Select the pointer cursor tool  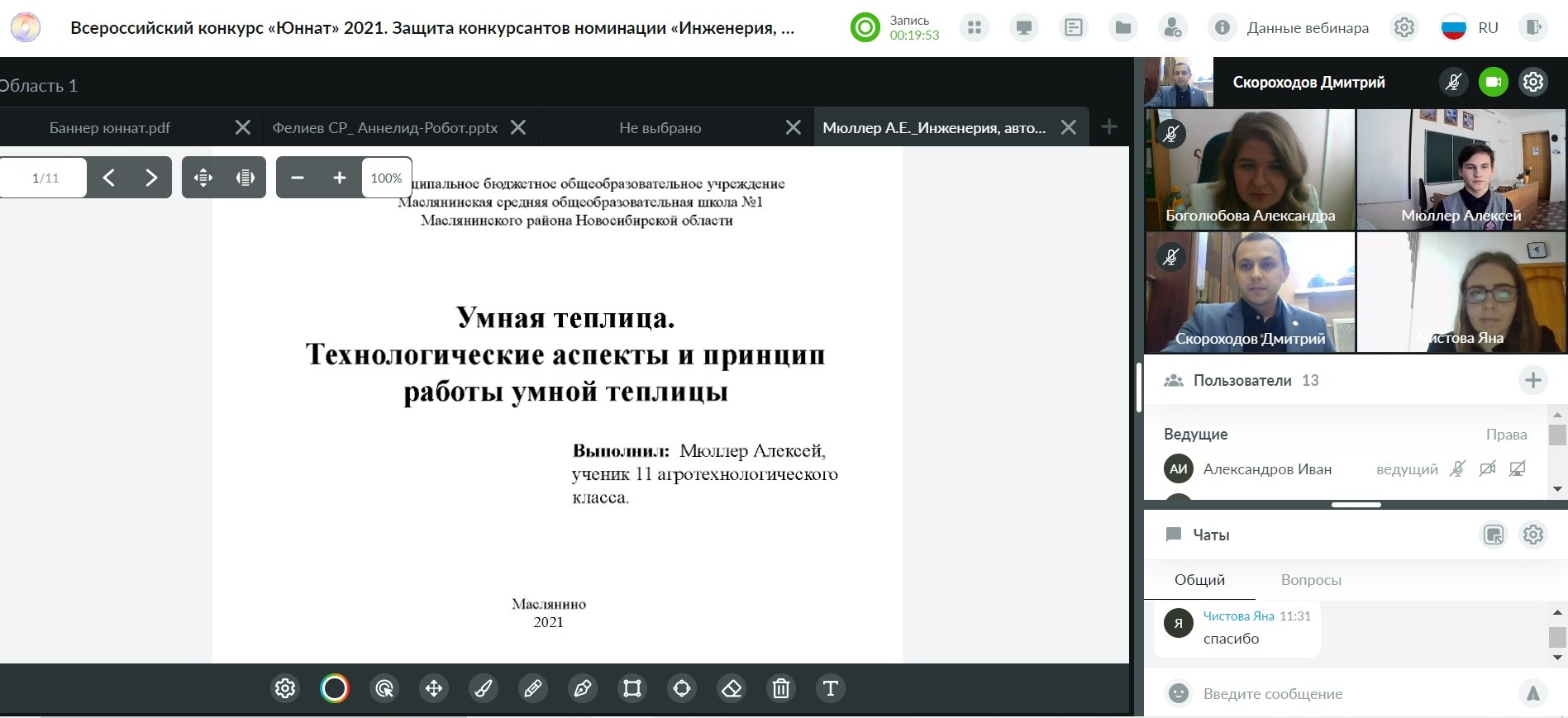point(384,688)
